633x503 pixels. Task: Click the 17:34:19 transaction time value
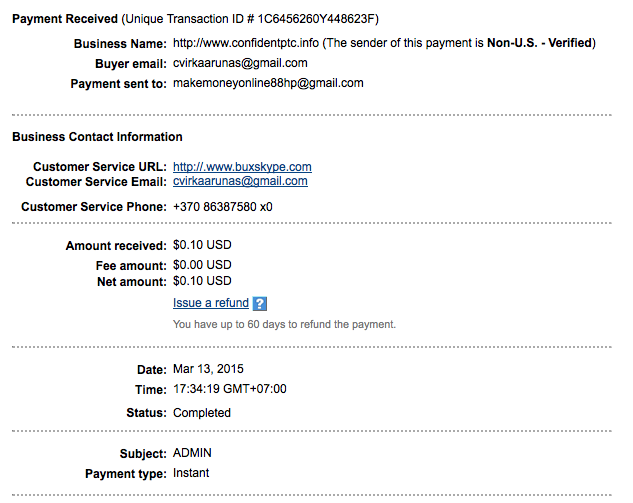[230, 389]
